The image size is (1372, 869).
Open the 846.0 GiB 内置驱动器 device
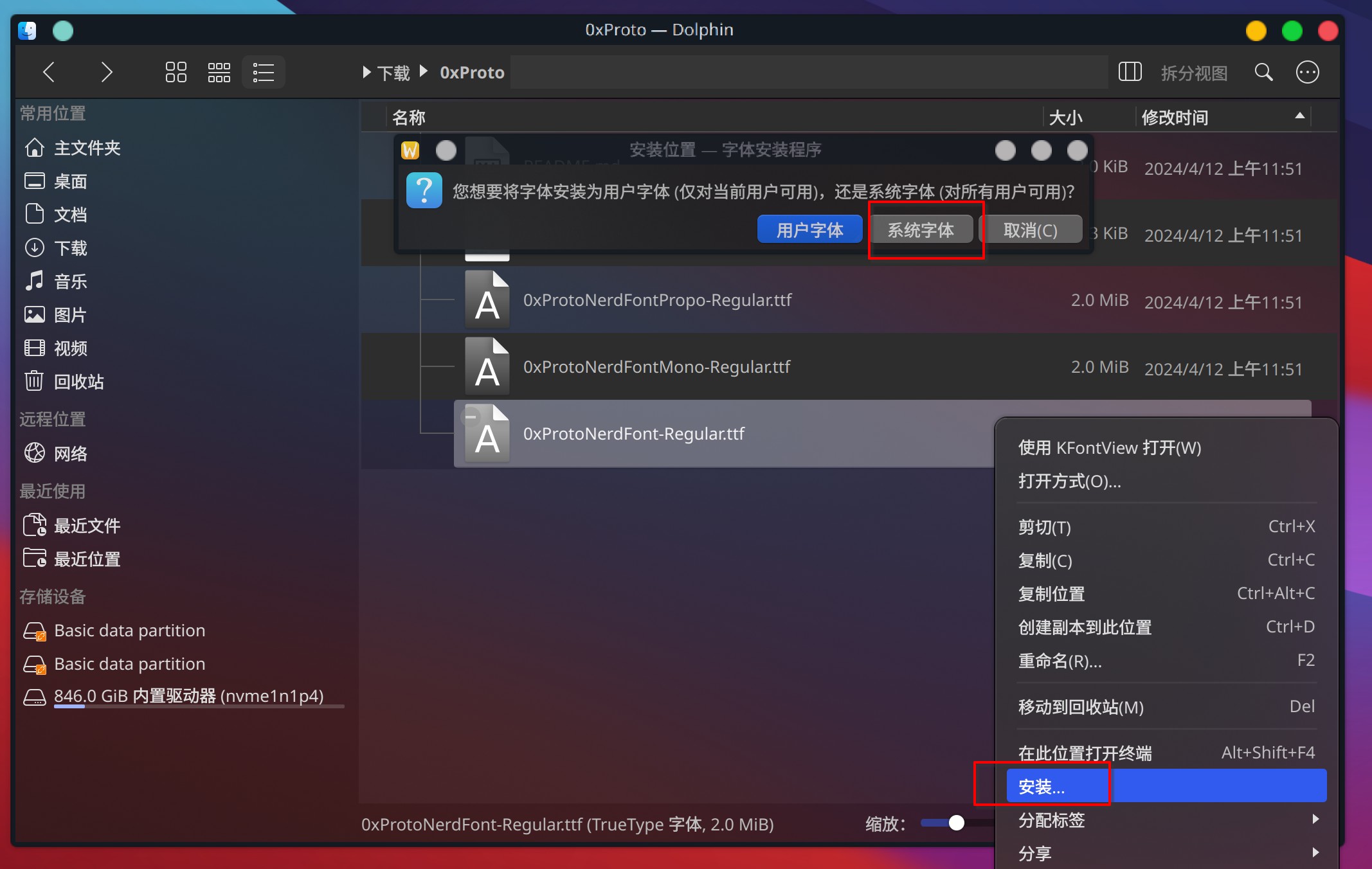point(188,696)
